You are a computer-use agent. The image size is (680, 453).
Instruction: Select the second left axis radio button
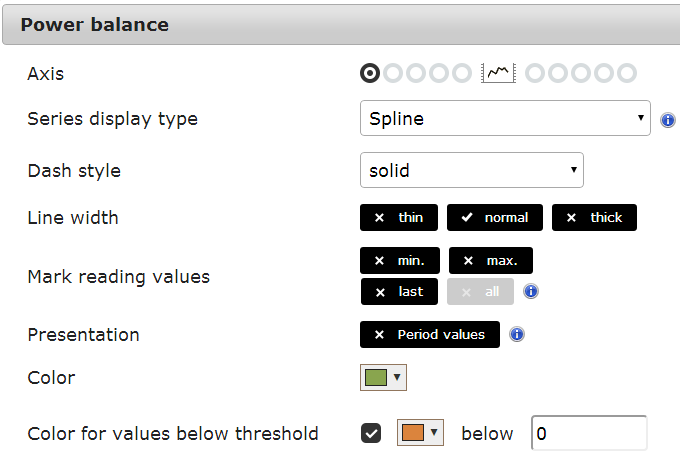(x=393, y=73)
